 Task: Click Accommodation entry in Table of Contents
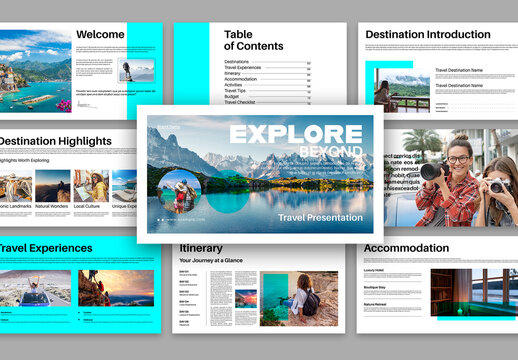tap(240, 79)
